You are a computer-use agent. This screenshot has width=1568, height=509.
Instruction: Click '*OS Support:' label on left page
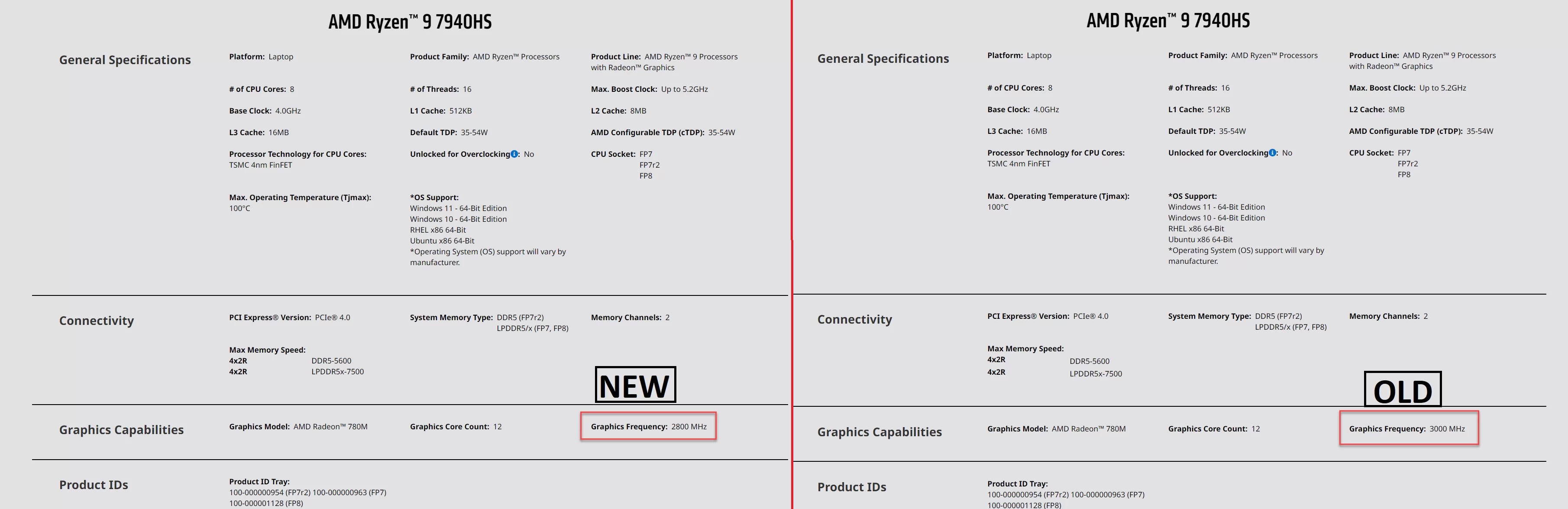tap(434, 198)
